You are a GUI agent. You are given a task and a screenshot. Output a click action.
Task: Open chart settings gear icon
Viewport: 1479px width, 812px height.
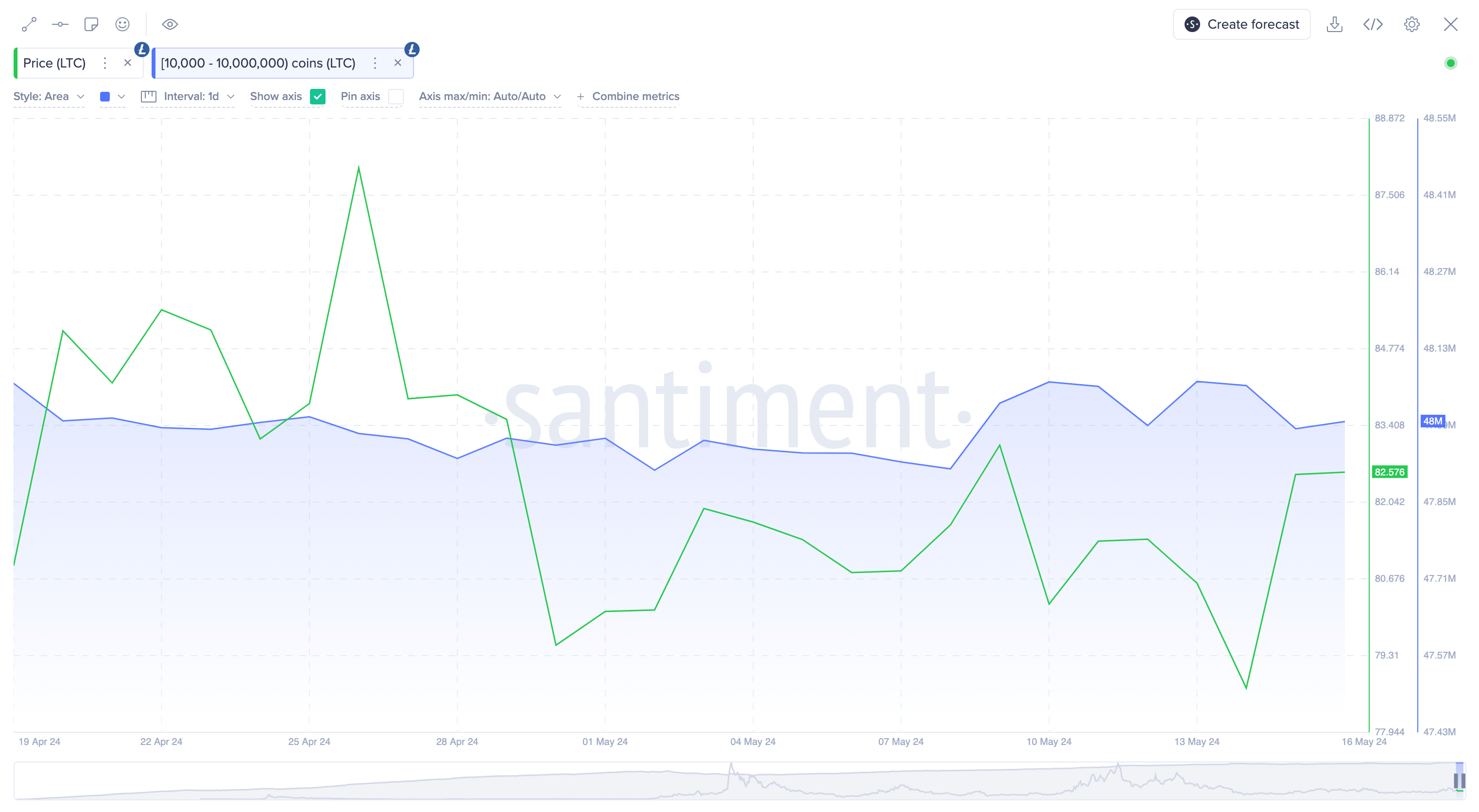(x=1412, y=24)
